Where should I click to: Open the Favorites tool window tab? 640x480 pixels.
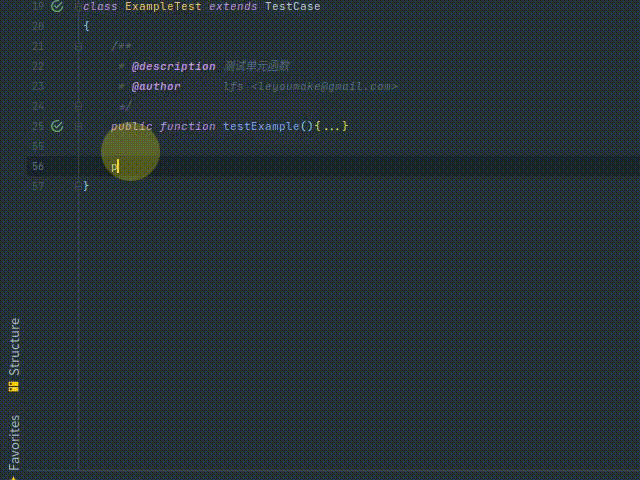[14, 441]
